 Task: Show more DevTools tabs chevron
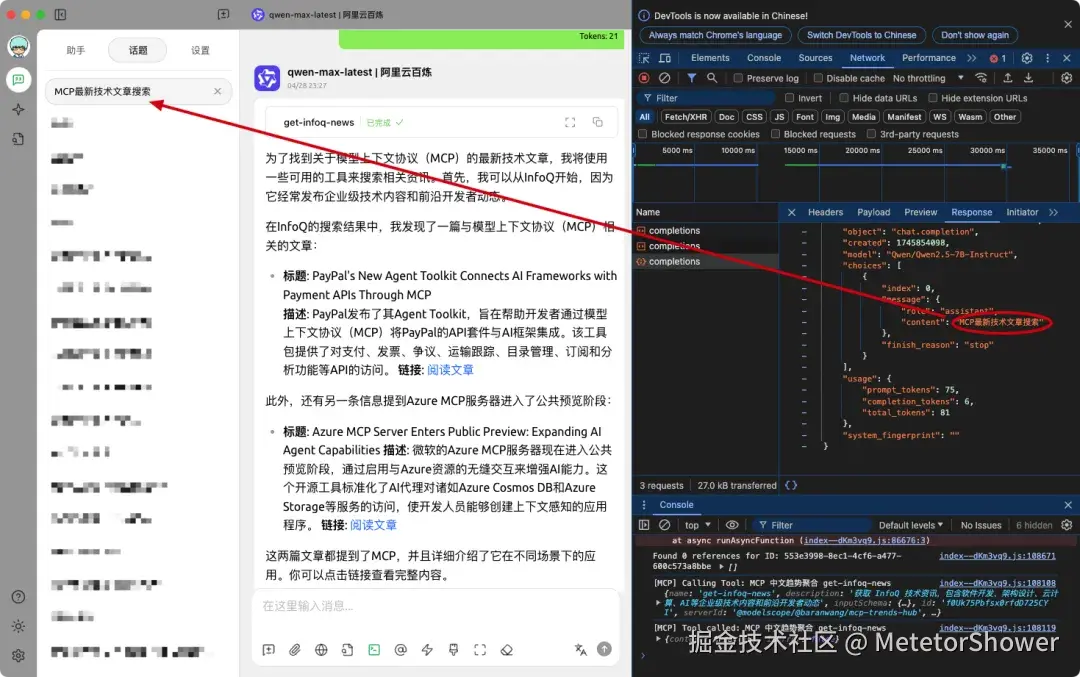972,59
